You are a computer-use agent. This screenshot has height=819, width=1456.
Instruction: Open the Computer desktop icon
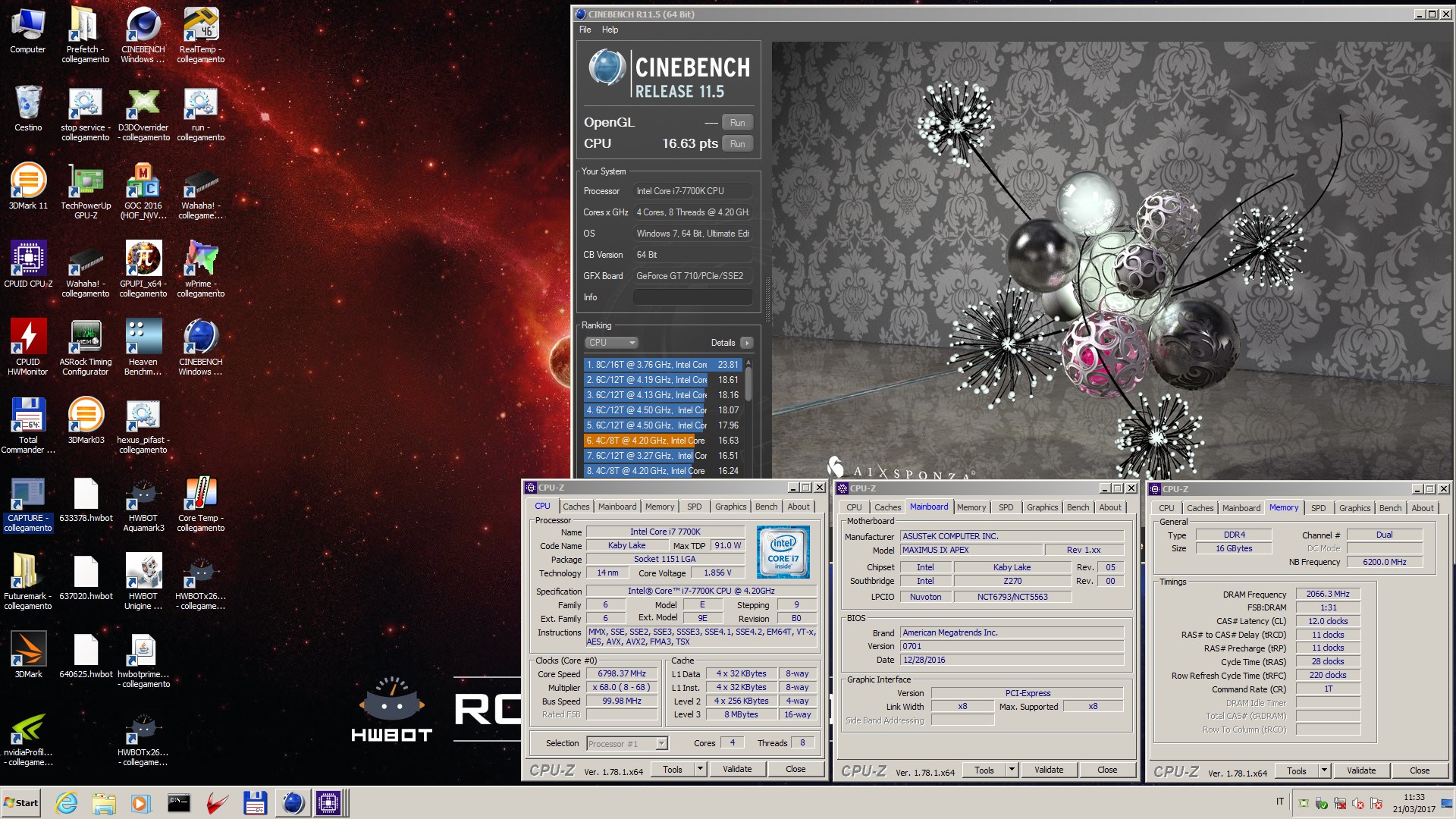tap(28, 32)
